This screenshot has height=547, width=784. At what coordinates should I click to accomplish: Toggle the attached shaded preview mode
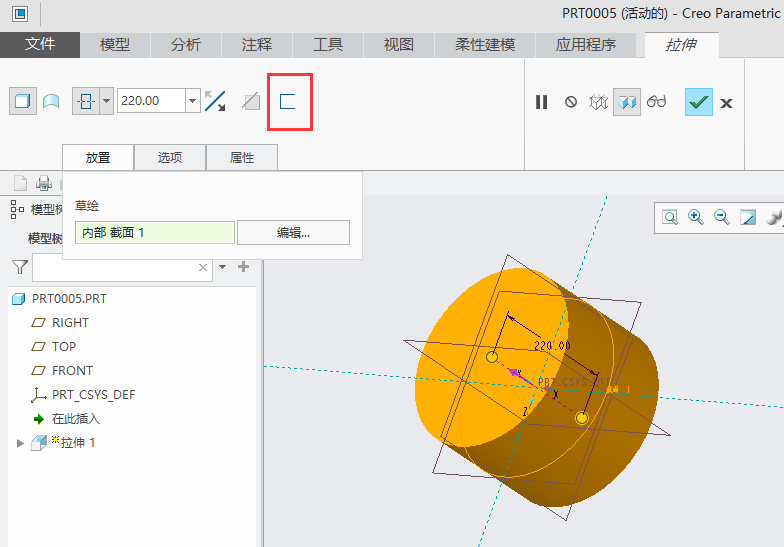point(627,102)
